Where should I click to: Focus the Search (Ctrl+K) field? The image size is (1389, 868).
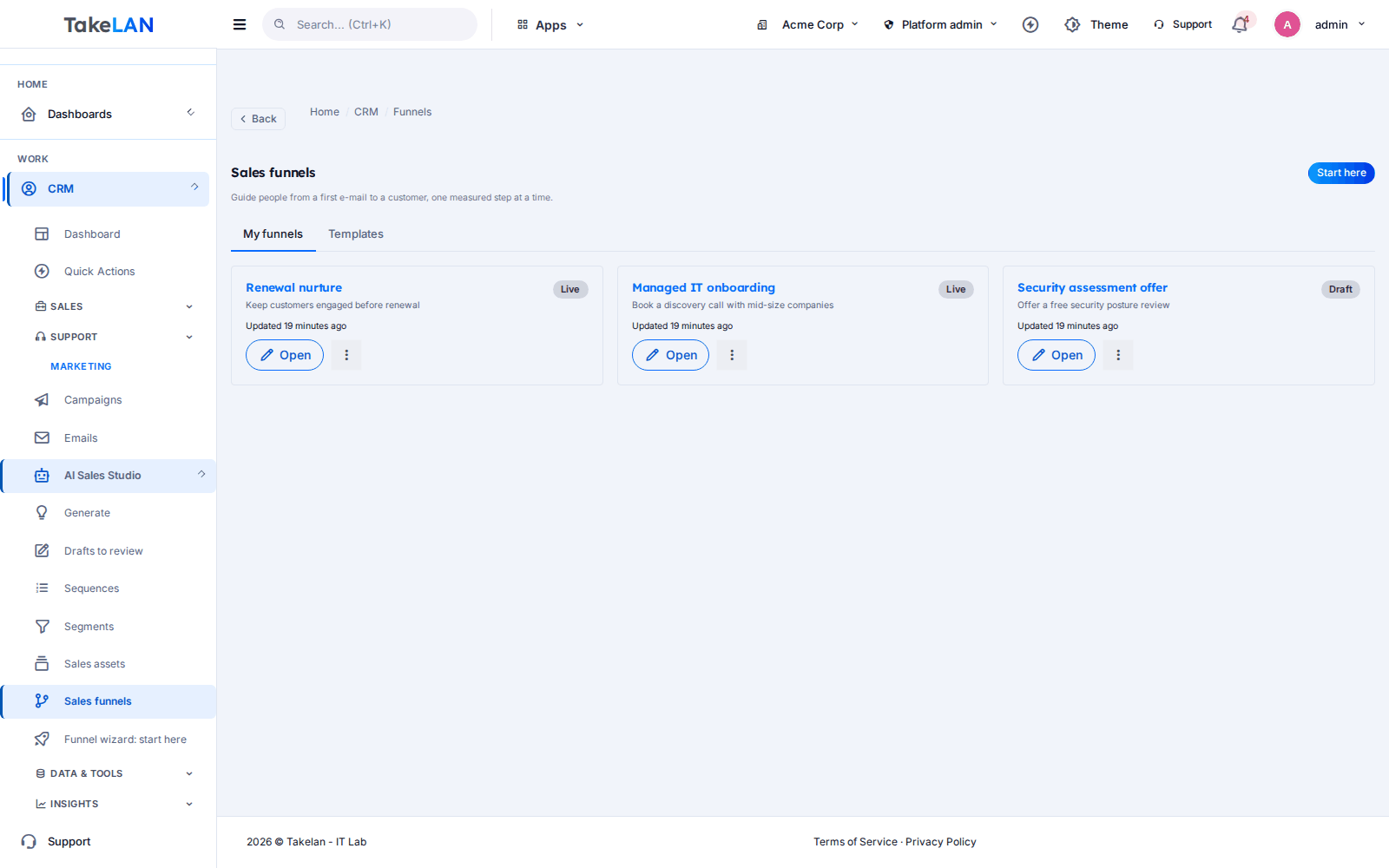pyautogui.click(x=370, y=24)
